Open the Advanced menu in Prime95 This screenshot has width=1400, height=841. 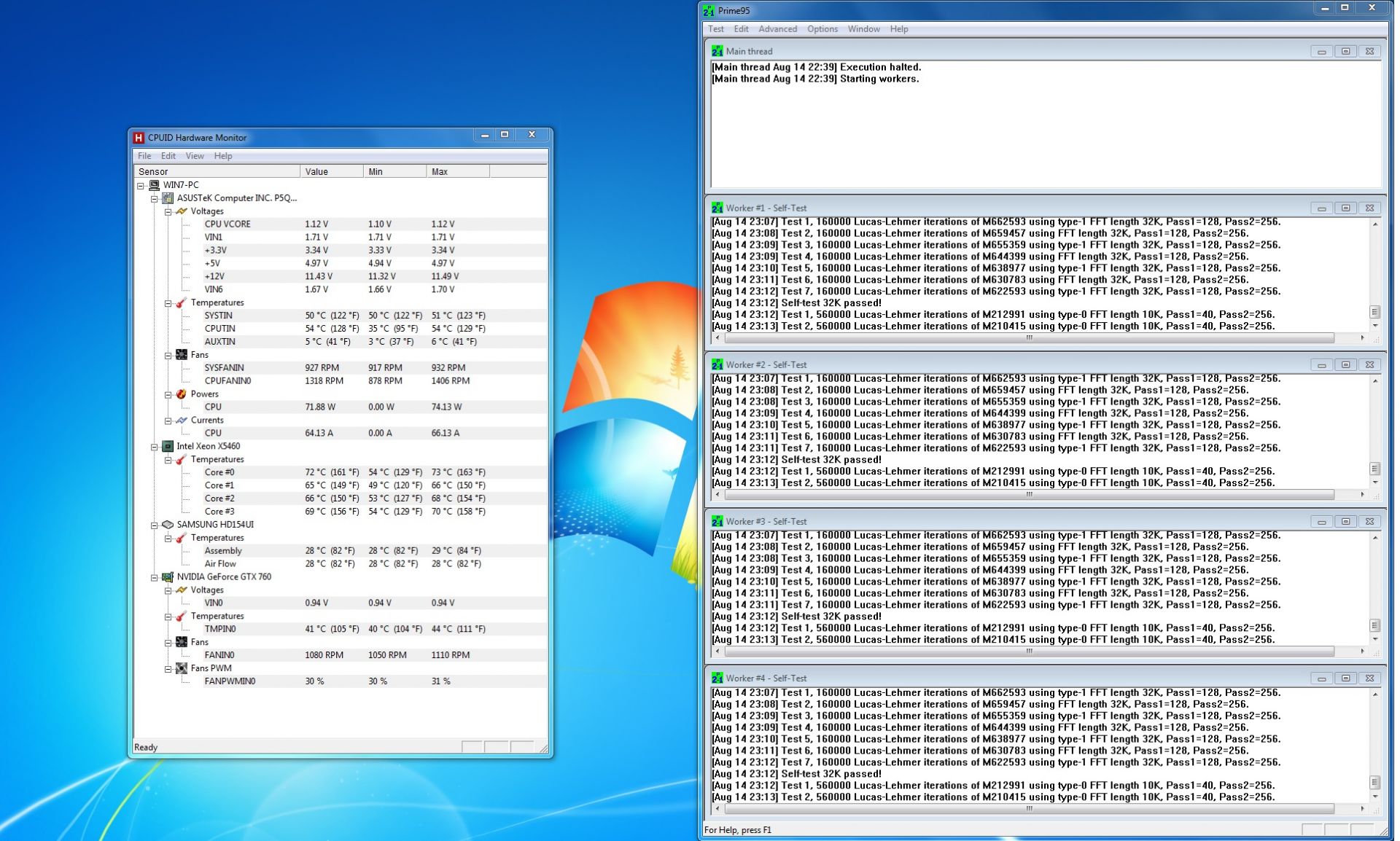(x=777, y=29)
